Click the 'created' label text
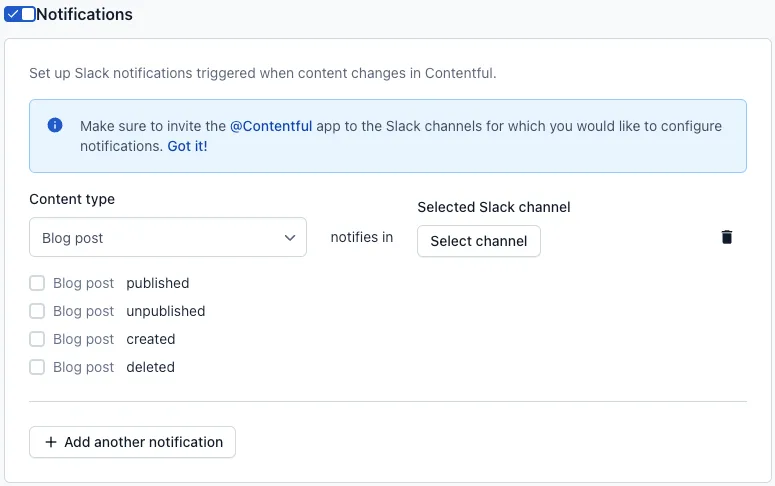The height and width of the screenshot is (486, 775). tap(151, 339)
